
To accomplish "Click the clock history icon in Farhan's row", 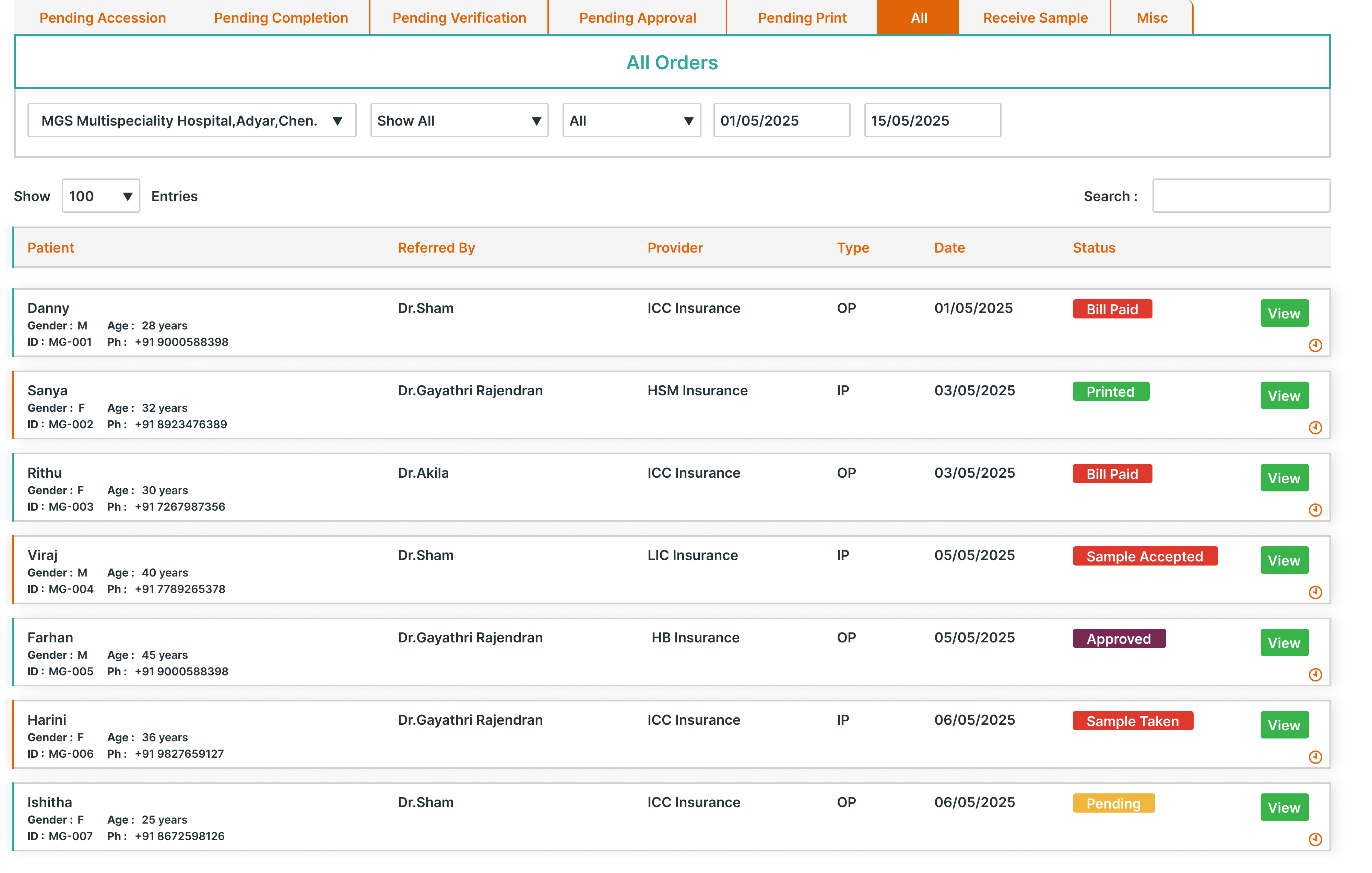I will point(1315,675).
